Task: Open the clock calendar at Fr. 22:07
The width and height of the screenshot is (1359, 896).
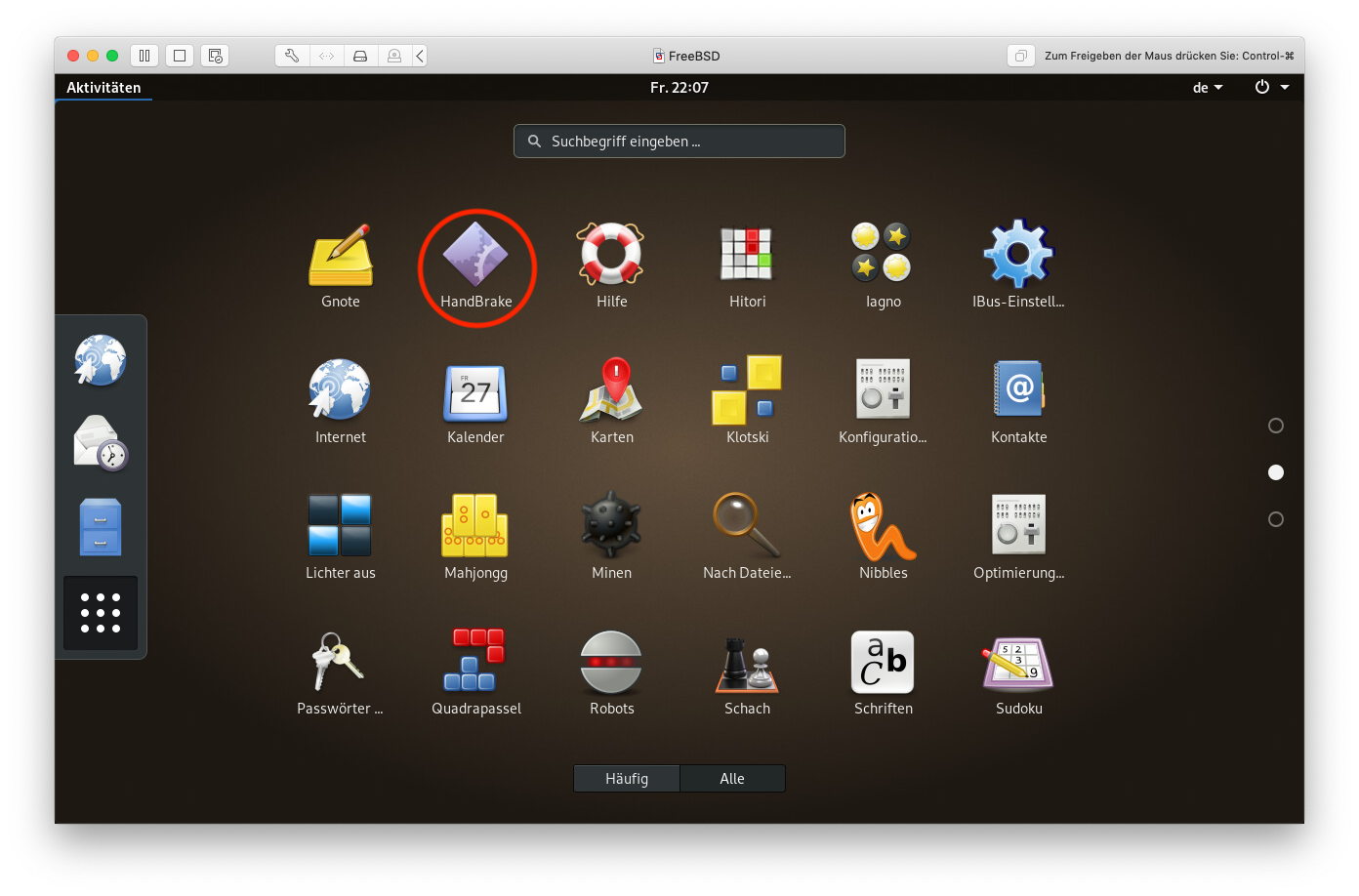Action: pos(679,88)
